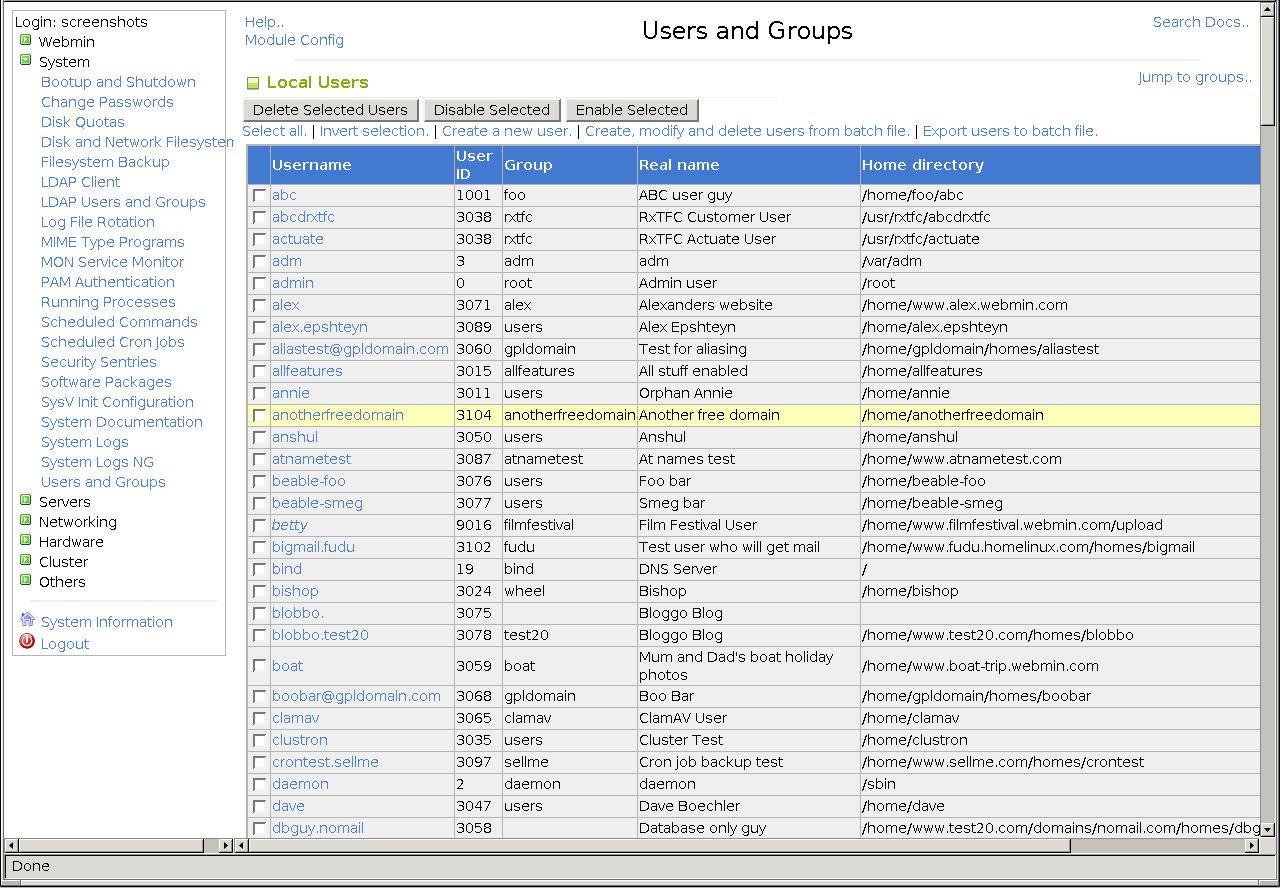The width and height of the screenshot is (1280, 888).
Task: Click the green arrow icon next to Networking
Action: (26, 521)
